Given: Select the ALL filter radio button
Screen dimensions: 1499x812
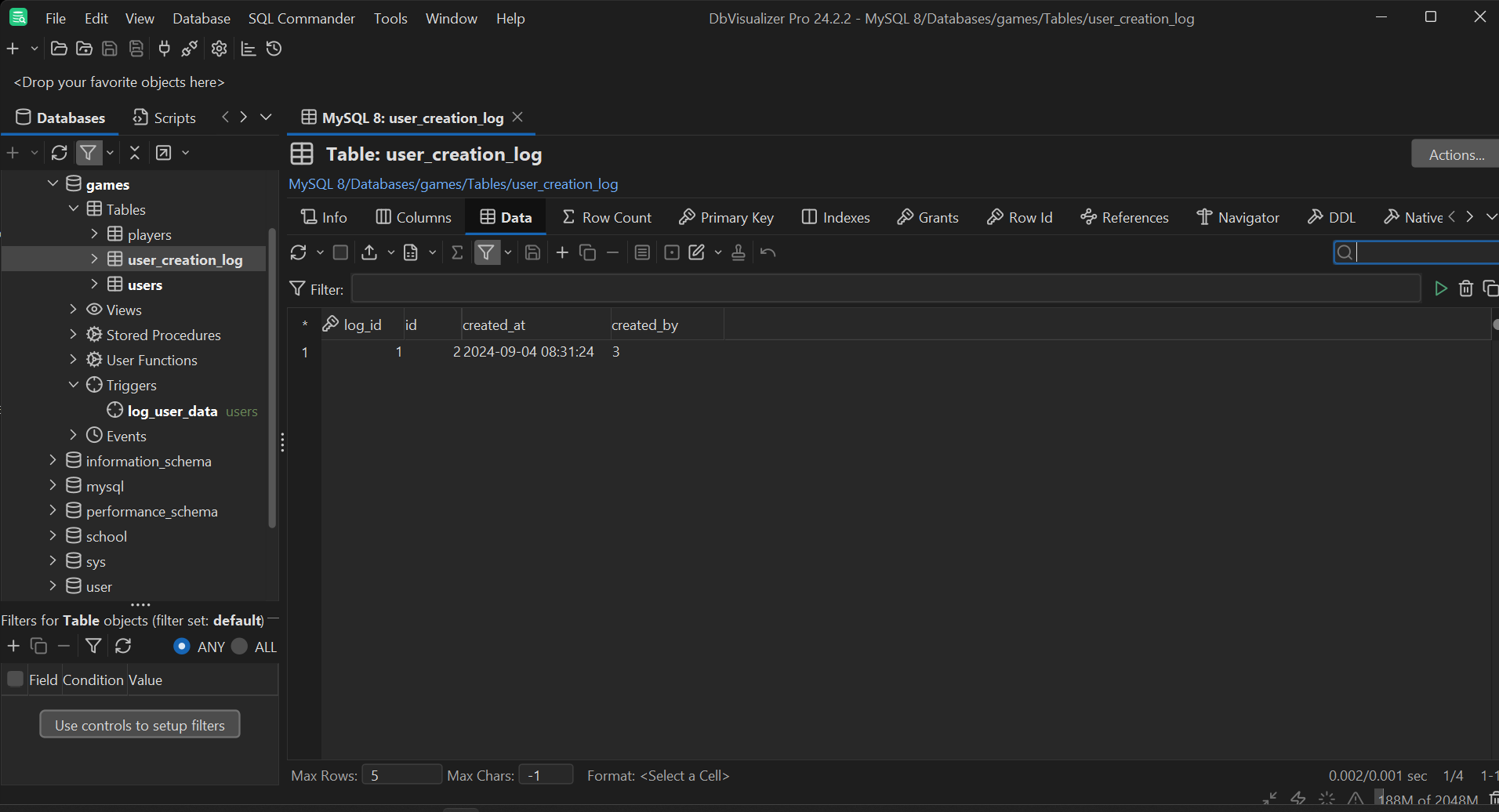Looking at the screenshot, I should pos(239,646).
